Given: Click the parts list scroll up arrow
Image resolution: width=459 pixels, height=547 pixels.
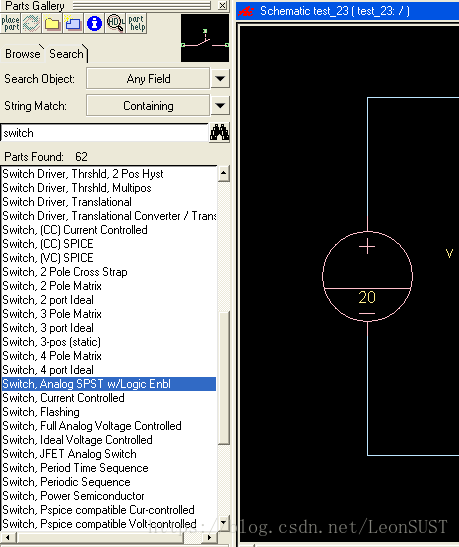Looking at the screenshot, I should coord(224,173).
